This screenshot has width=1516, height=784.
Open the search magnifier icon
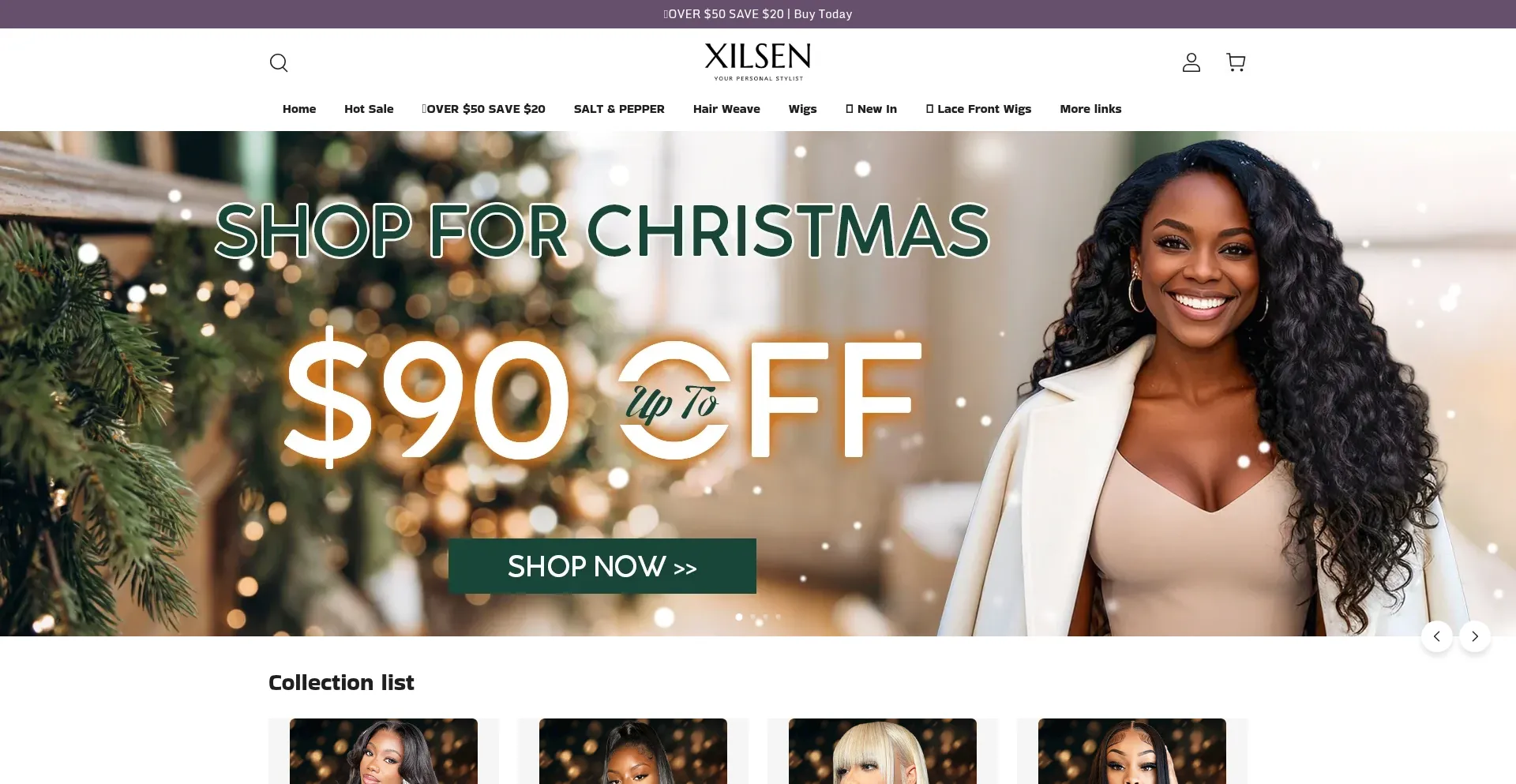279,62
